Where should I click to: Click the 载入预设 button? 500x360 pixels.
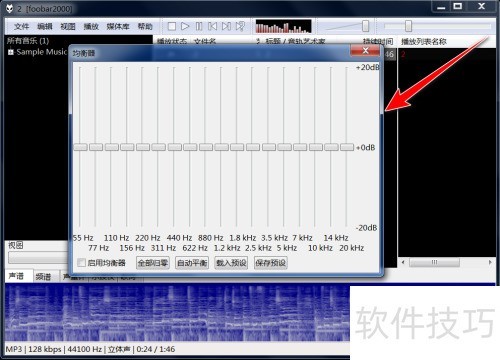point(231,263)
